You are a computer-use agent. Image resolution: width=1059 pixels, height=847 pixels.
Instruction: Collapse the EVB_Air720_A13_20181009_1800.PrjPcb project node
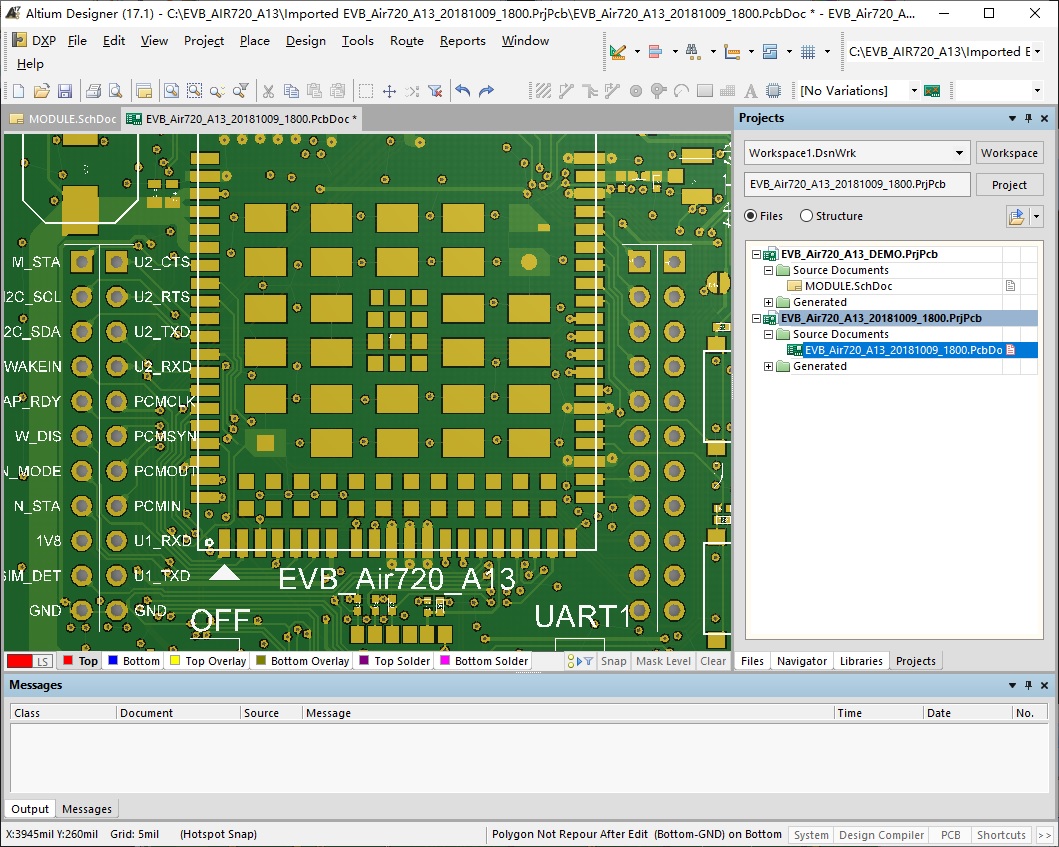click(x=756, y=318)
